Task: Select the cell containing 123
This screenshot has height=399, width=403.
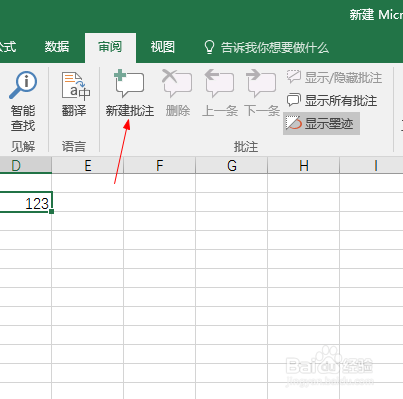Action: 25,202
